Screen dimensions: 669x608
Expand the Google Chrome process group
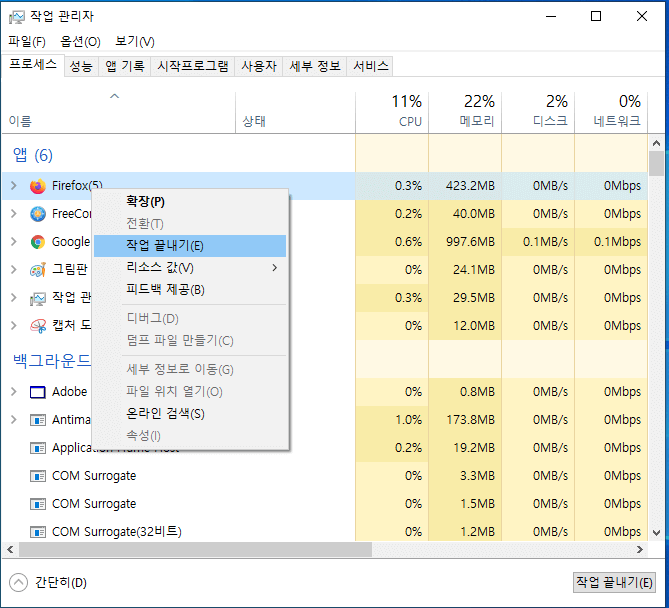(x=14, y=241)
